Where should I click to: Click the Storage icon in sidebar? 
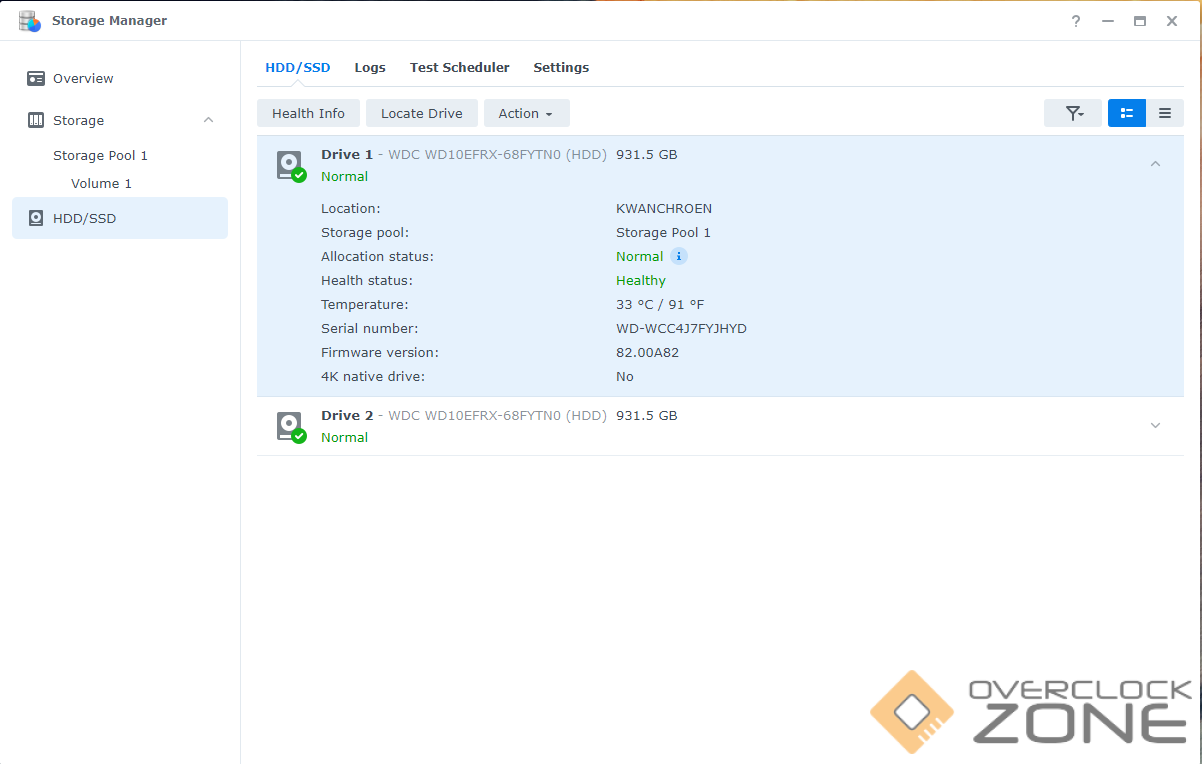pos(36,120)
